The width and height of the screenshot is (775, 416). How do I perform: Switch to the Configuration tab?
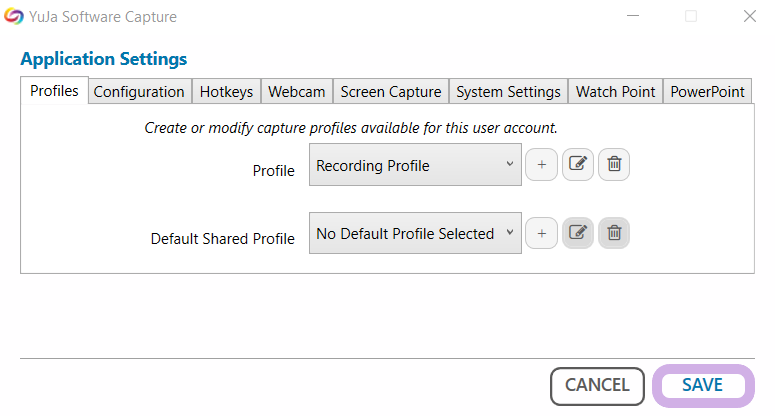[x=139, y=91]
